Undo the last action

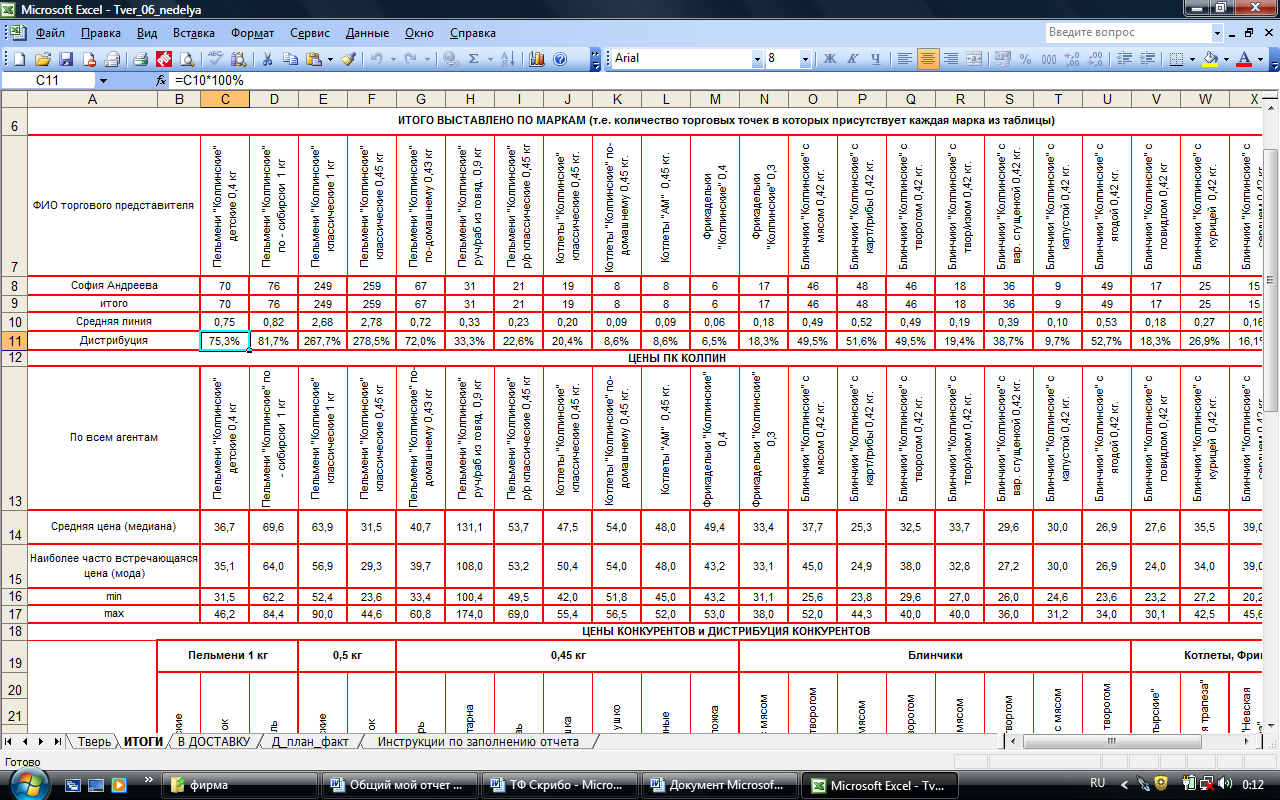coord(376,59)
